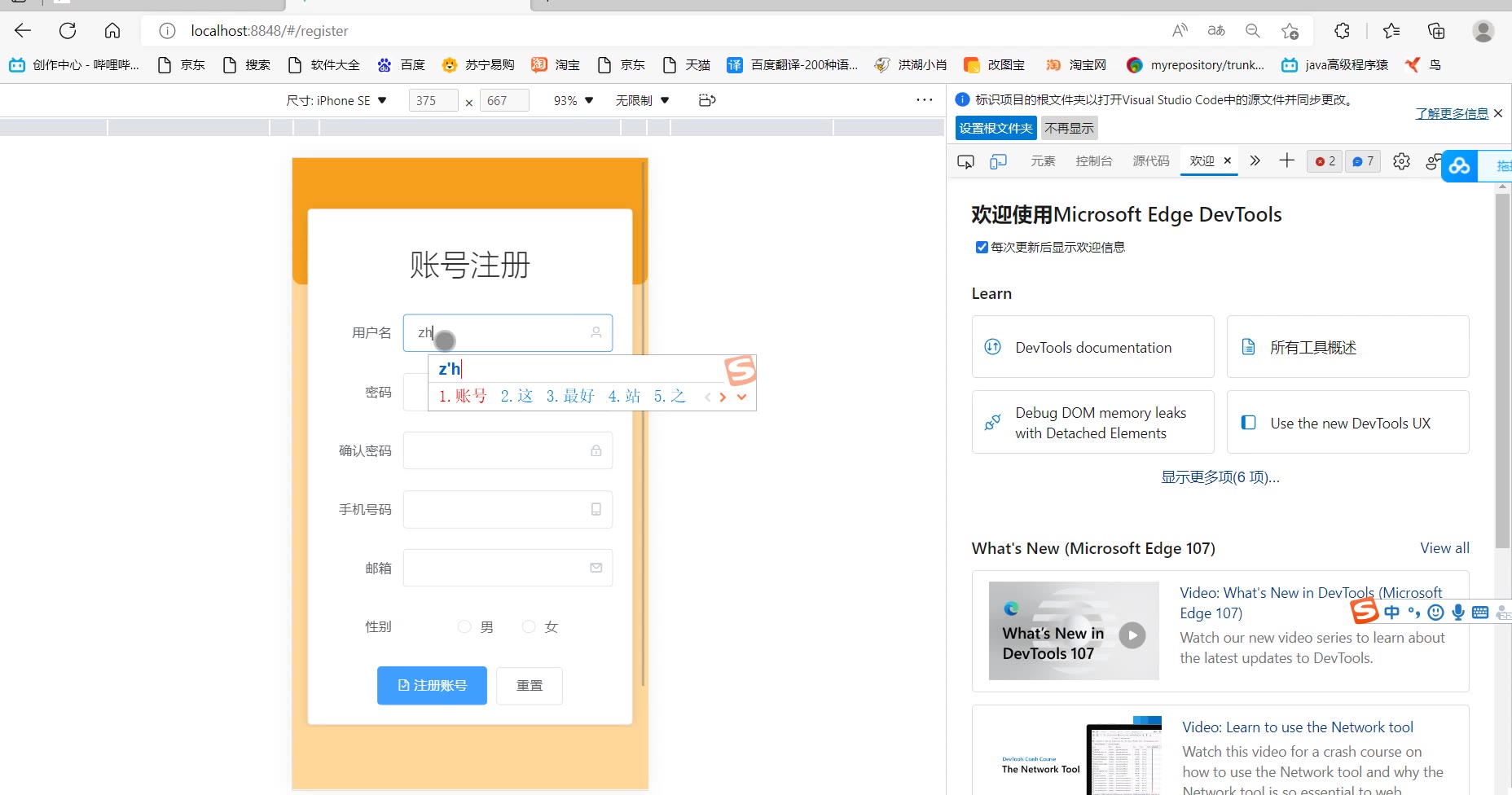Viewport: 1512px width, 795px height.
Task: Click the 注册账号 button
Action: pos(432,685)
